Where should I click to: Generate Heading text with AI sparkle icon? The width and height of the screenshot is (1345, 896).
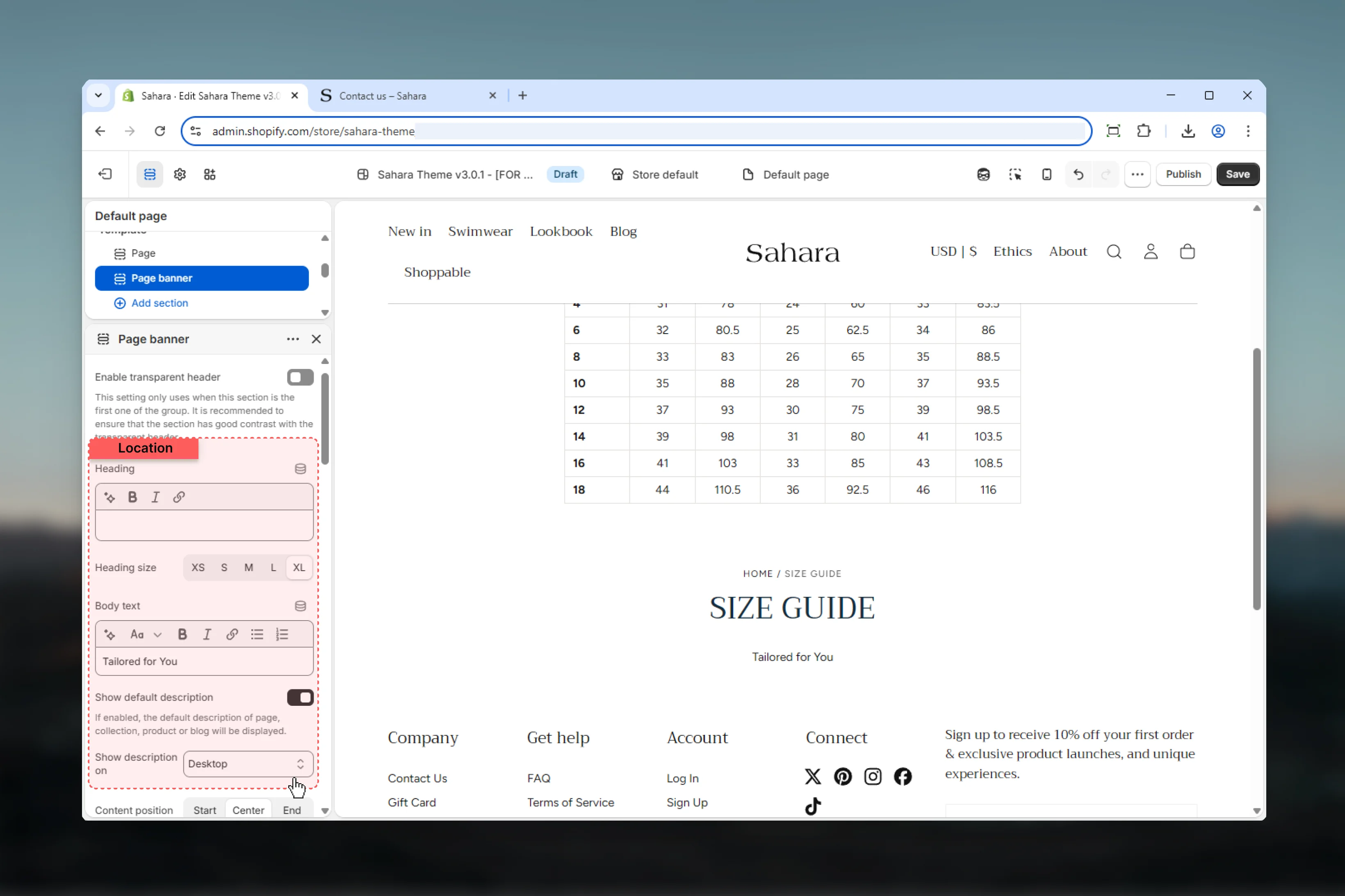110,497
